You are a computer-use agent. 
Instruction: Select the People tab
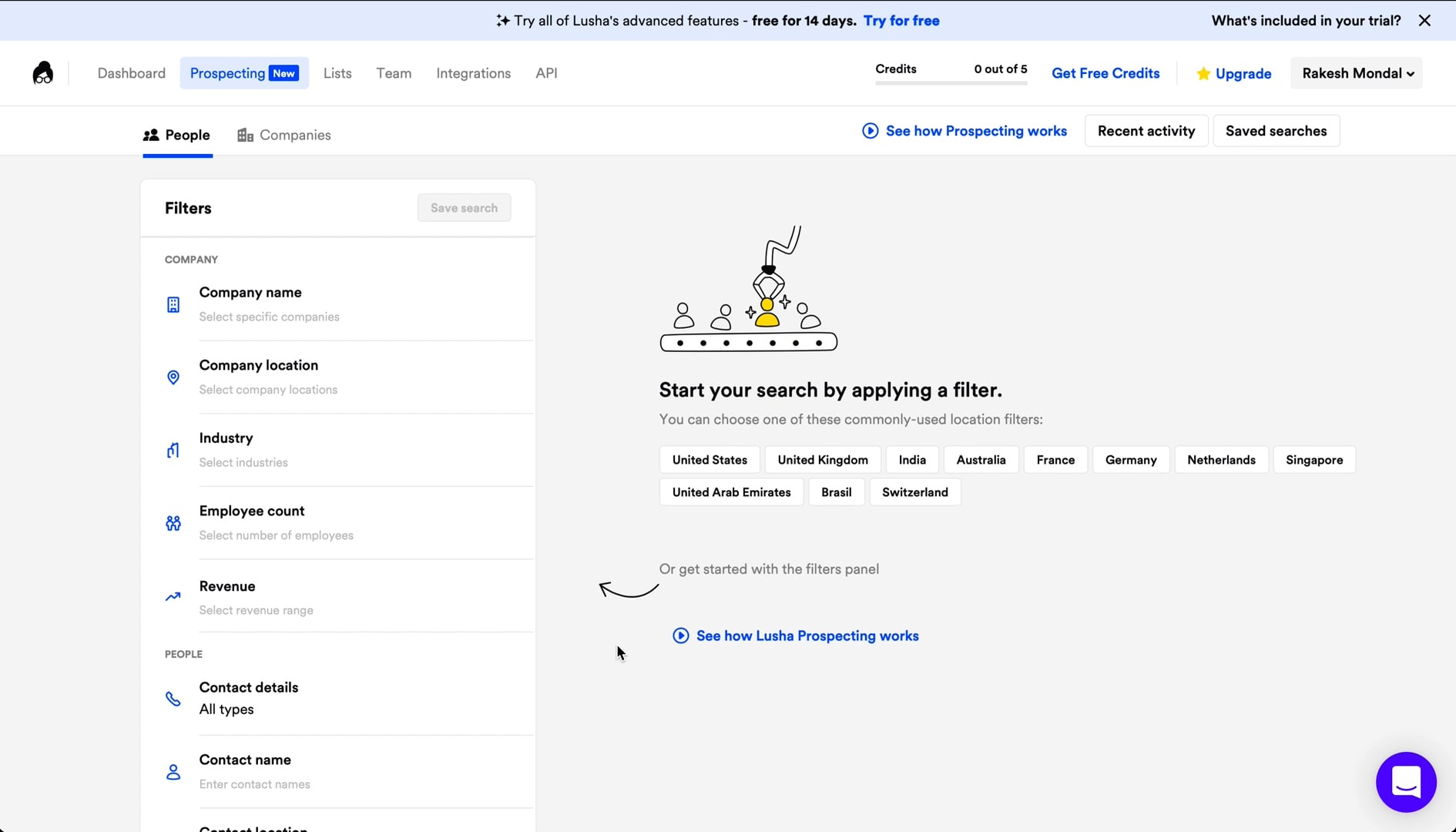coord(177,135)
